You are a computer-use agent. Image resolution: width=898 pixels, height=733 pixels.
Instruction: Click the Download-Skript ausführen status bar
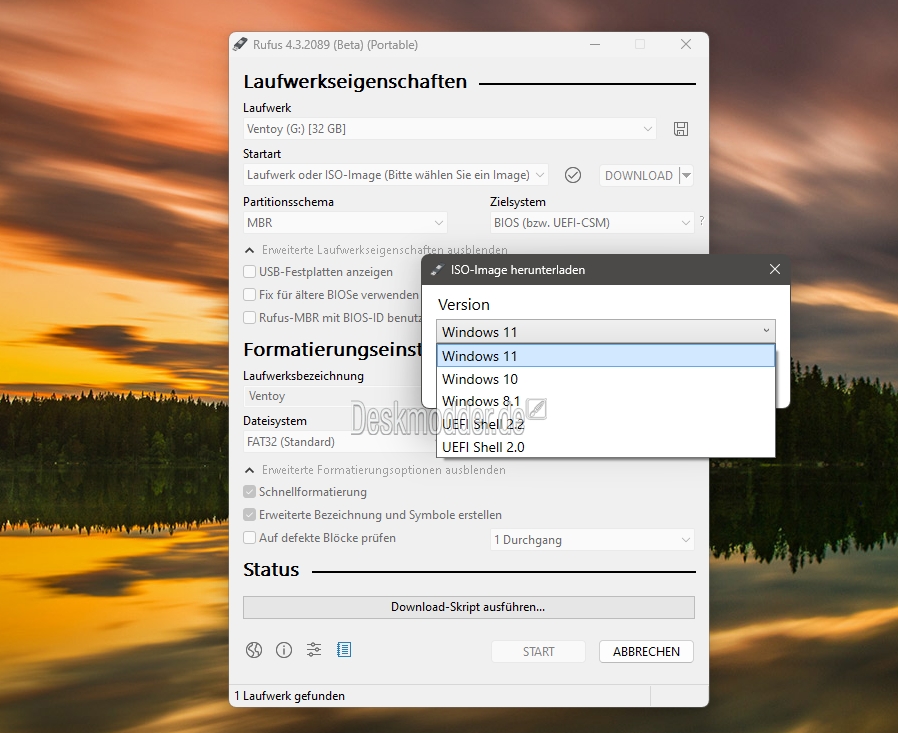[468, 607]
